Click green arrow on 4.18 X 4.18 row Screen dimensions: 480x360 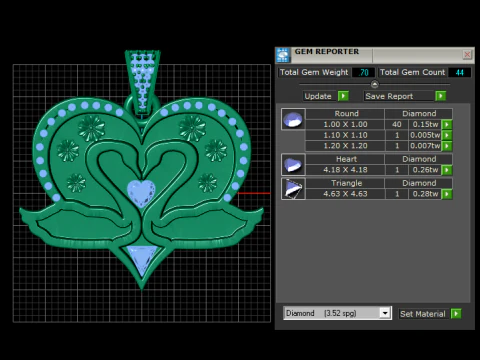[447, 170]
